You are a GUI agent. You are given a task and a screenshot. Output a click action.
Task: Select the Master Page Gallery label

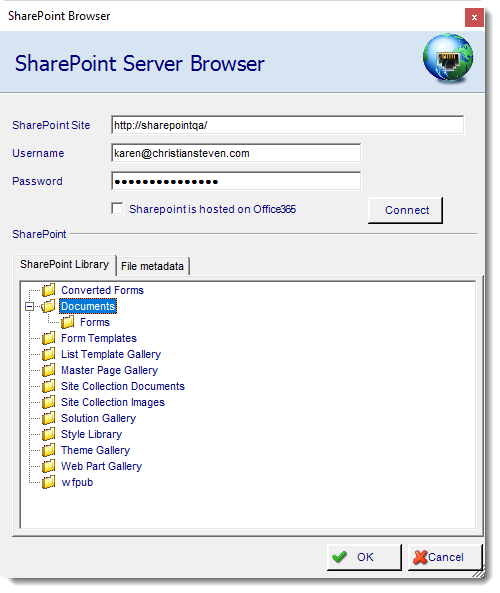coord(110,370)
